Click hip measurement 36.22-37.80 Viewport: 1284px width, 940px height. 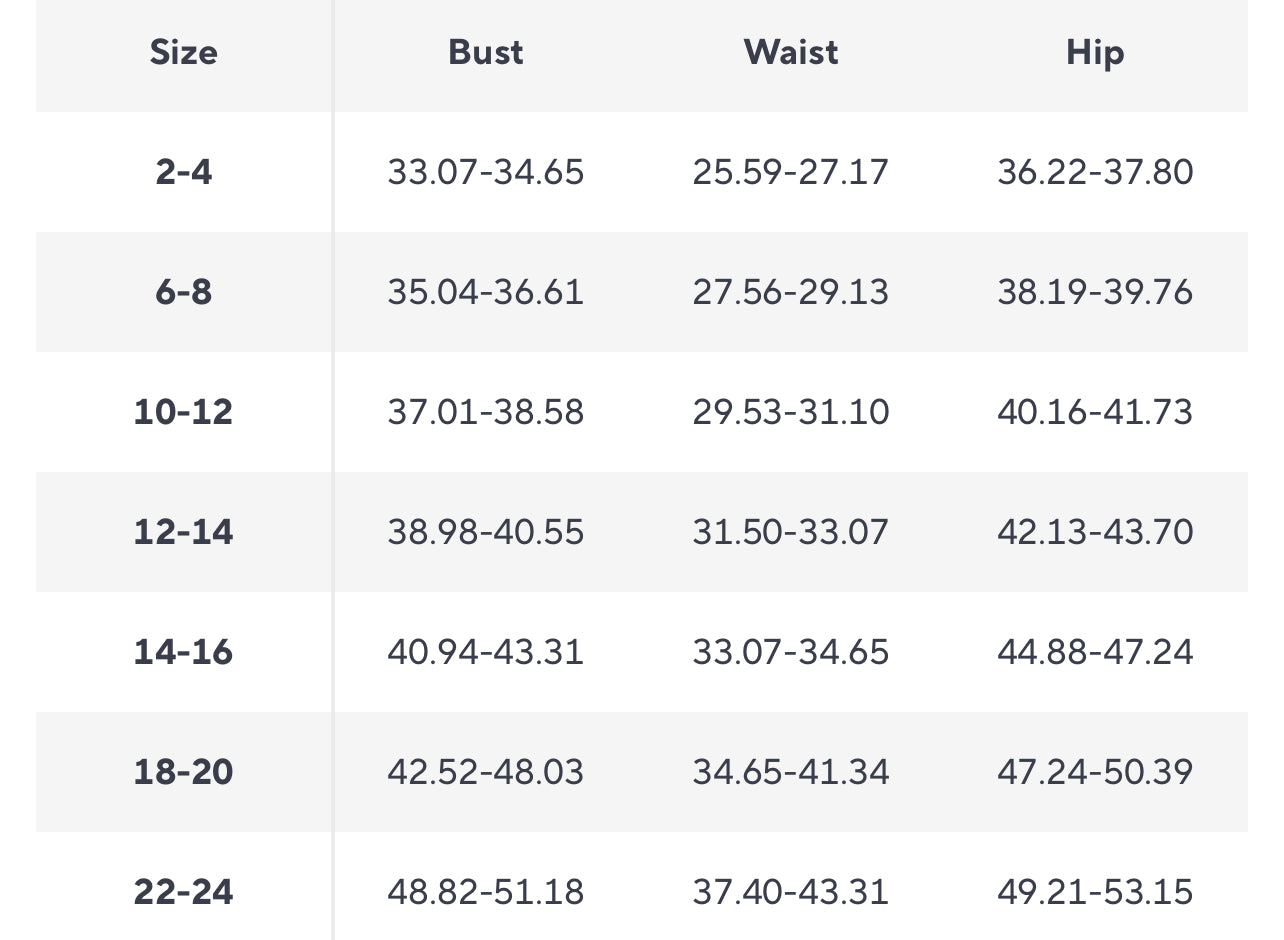(1095, 172)
